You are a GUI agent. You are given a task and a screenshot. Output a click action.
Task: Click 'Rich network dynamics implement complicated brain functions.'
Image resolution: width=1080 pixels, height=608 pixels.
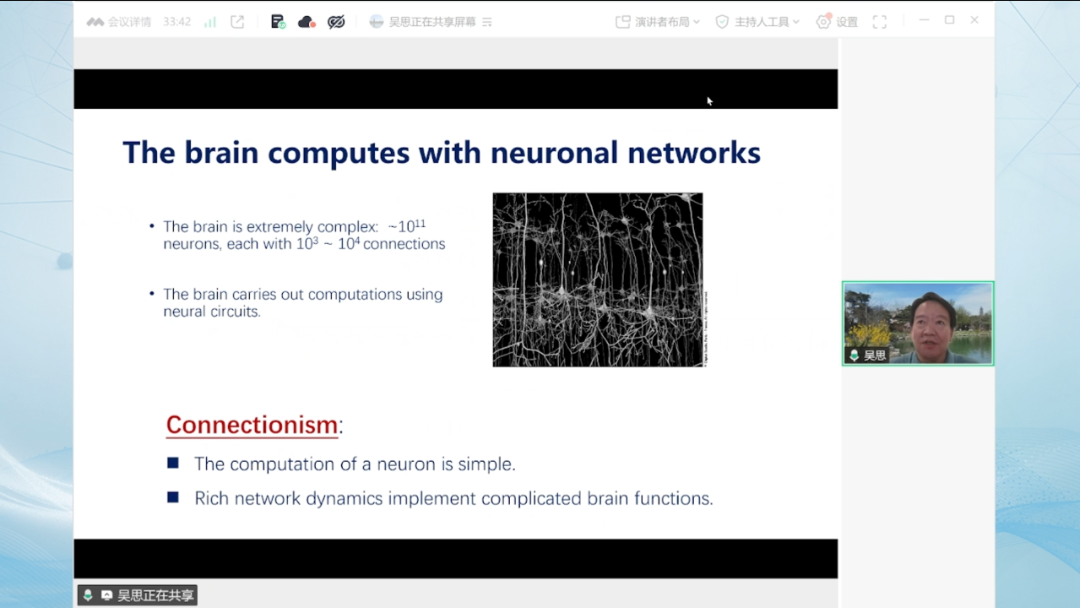(454, 499)
